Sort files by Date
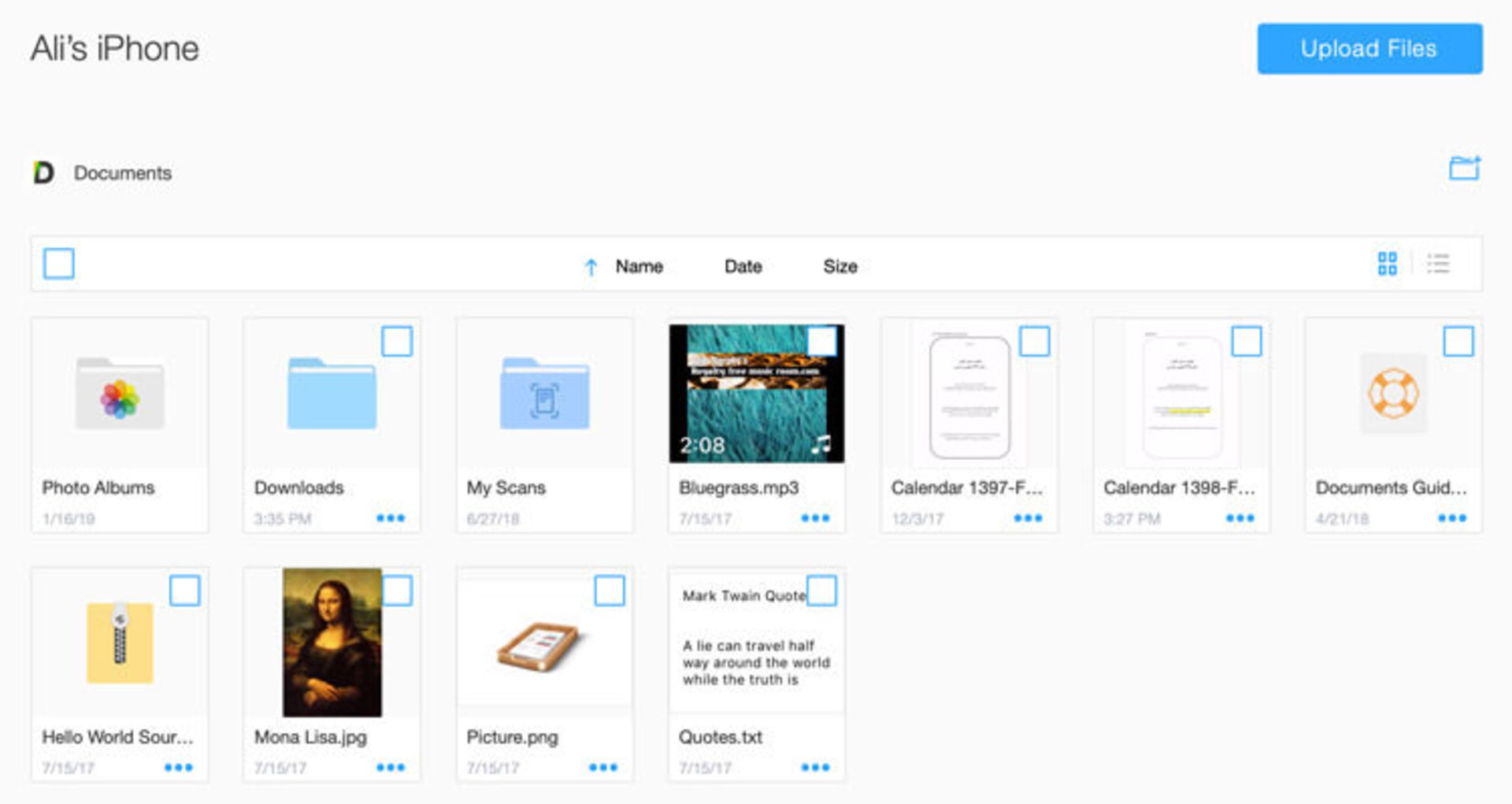The height and width of the screenshot is (804, 1512). (741, 266)
